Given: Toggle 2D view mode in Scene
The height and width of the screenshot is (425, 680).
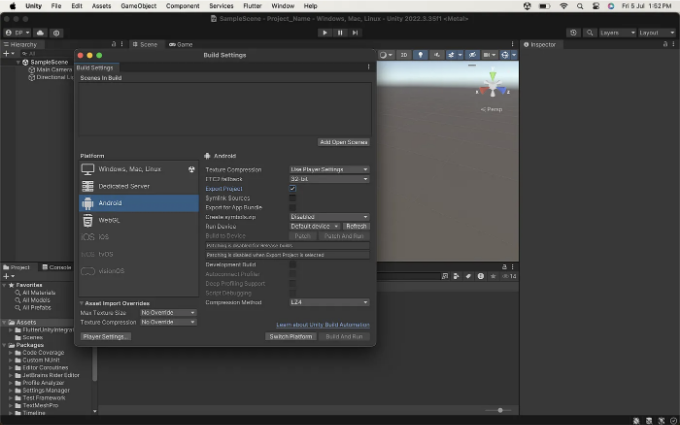Looking at the screenshot, I should point(404,55).
